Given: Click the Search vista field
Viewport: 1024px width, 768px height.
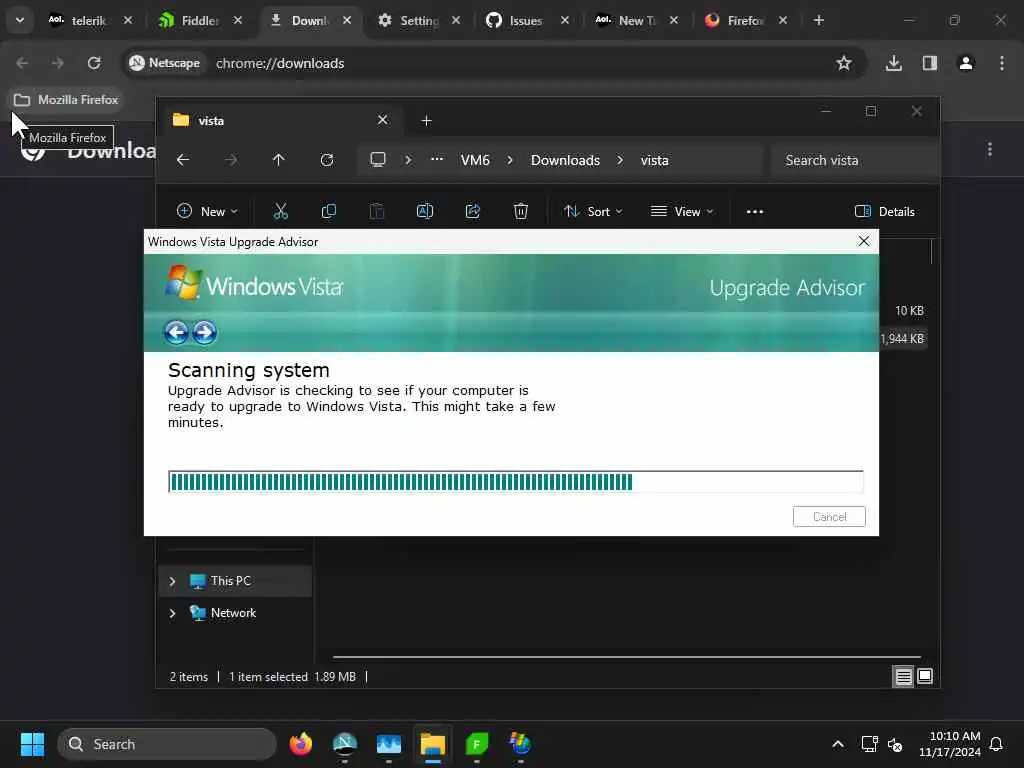Looking at the screenshot, I should click(854, 160).
